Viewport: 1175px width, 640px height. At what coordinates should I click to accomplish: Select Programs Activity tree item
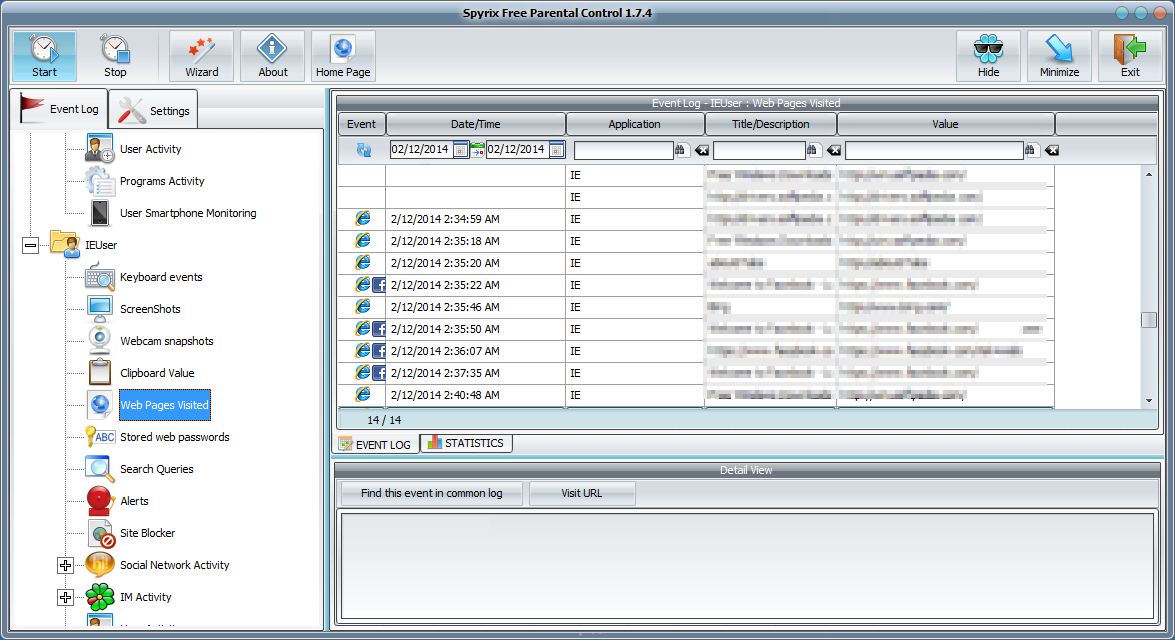click(162, 181)
